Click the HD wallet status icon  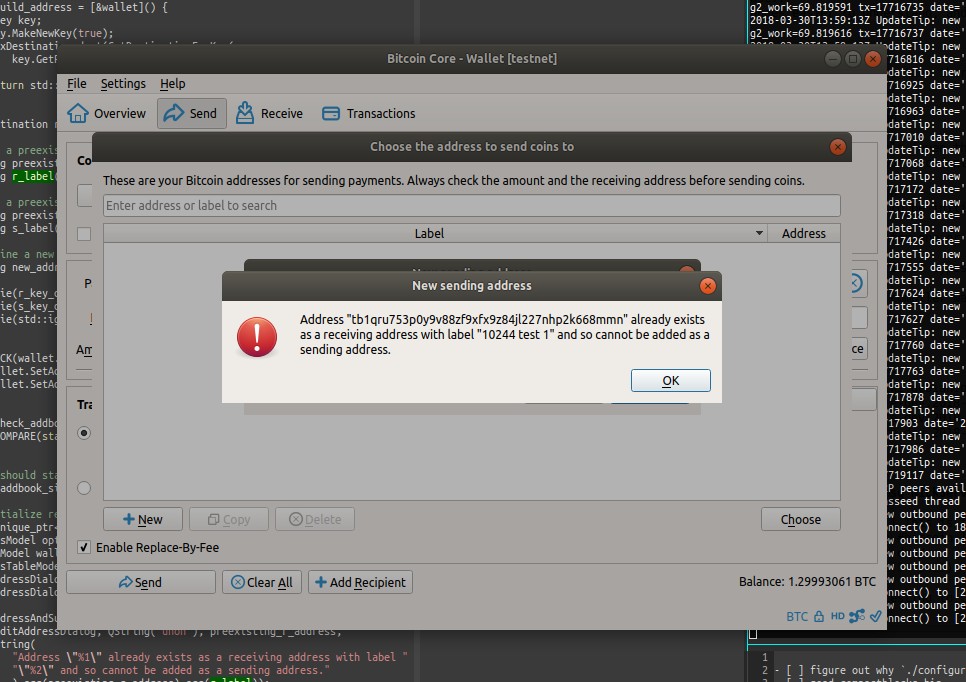click(x=837, y=616)
